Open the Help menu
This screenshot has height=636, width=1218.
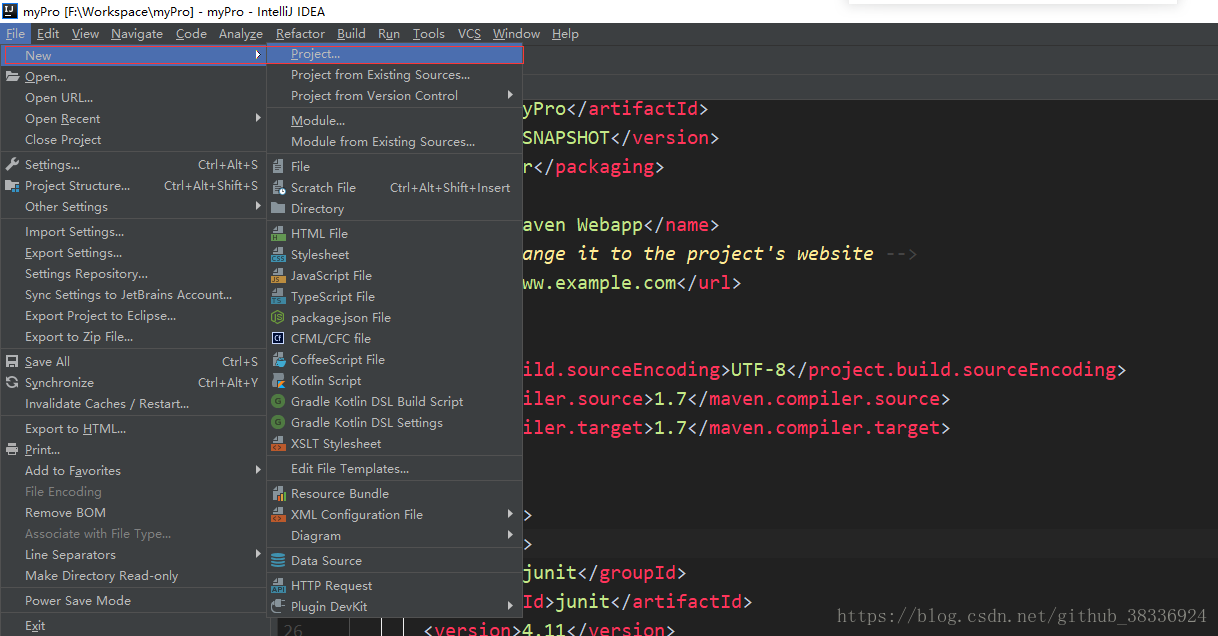565,33
